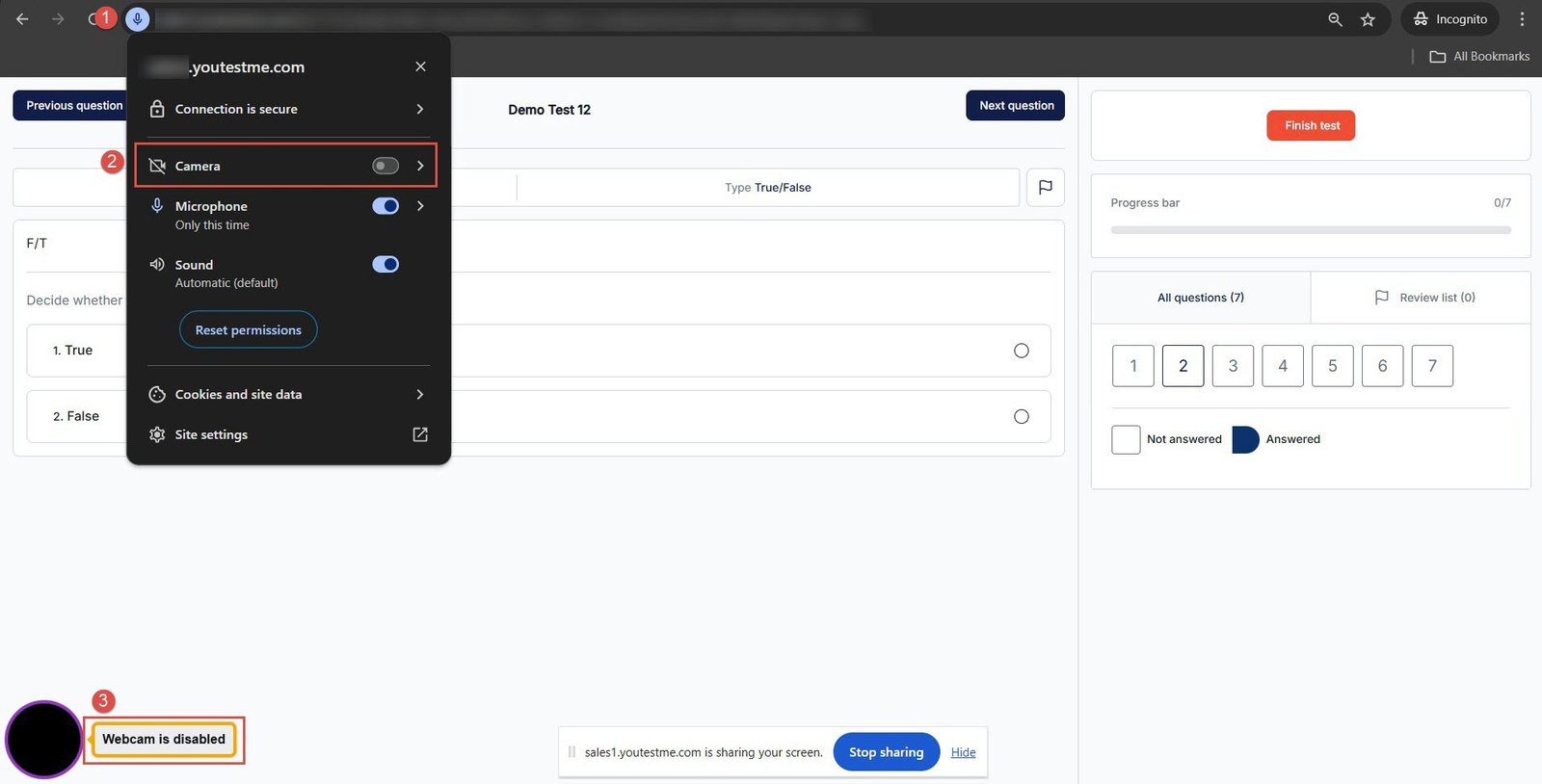Bookmark page with the star icon

[x=1368, y=19]
